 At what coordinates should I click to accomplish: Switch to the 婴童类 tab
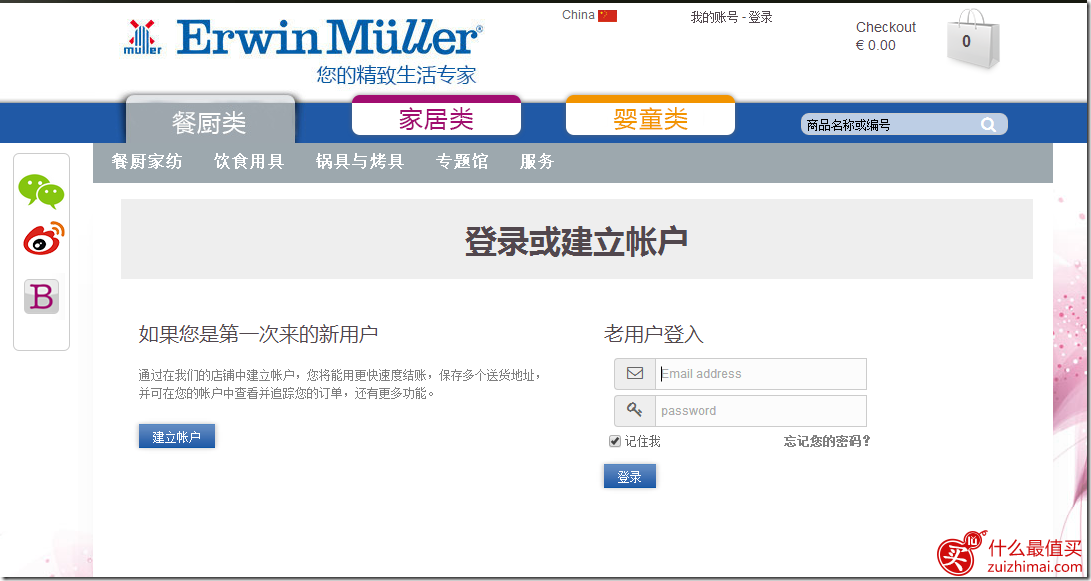coord(651,118)
